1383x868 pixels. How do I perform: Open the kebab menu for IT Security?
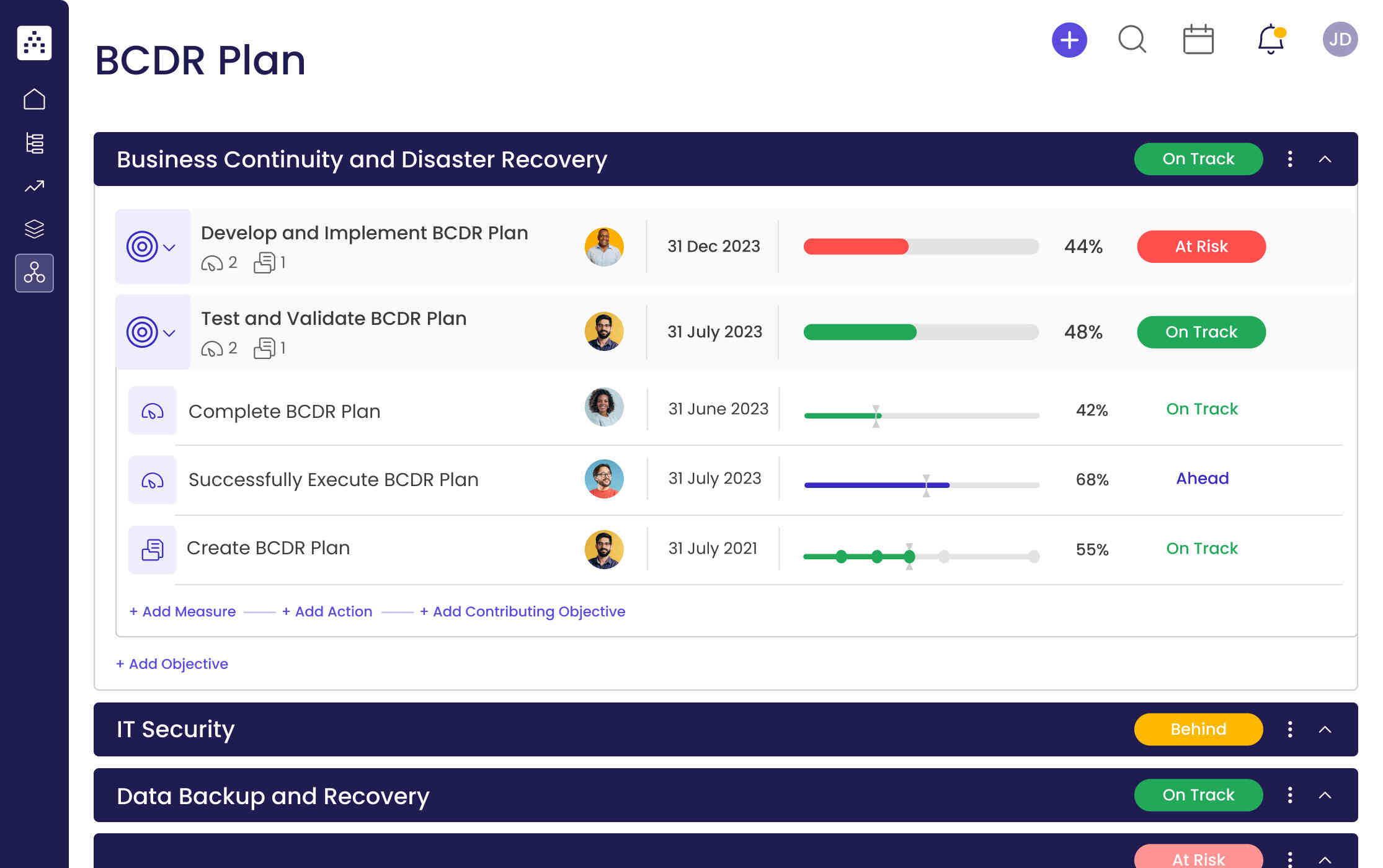pyautogui.click(x=1289, y=729)
